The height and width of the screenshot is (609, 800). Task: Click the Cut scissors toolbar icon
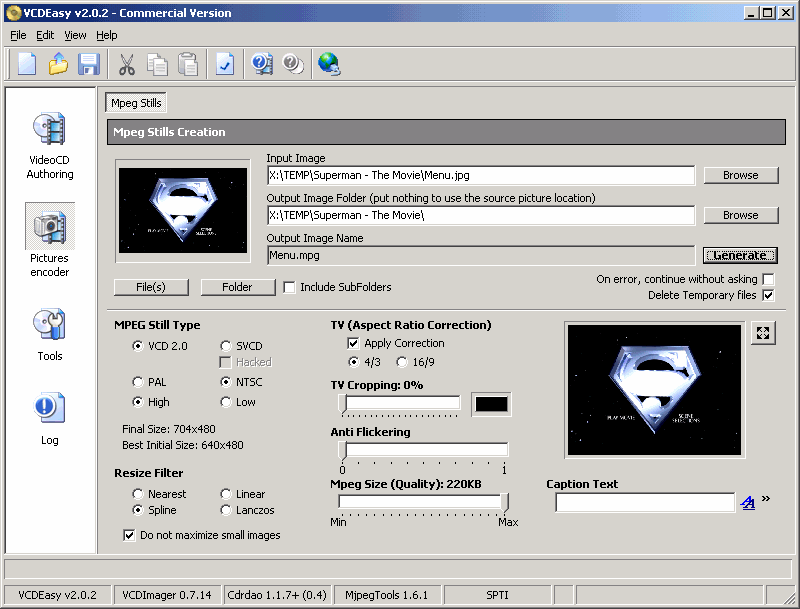pos(127,64)
